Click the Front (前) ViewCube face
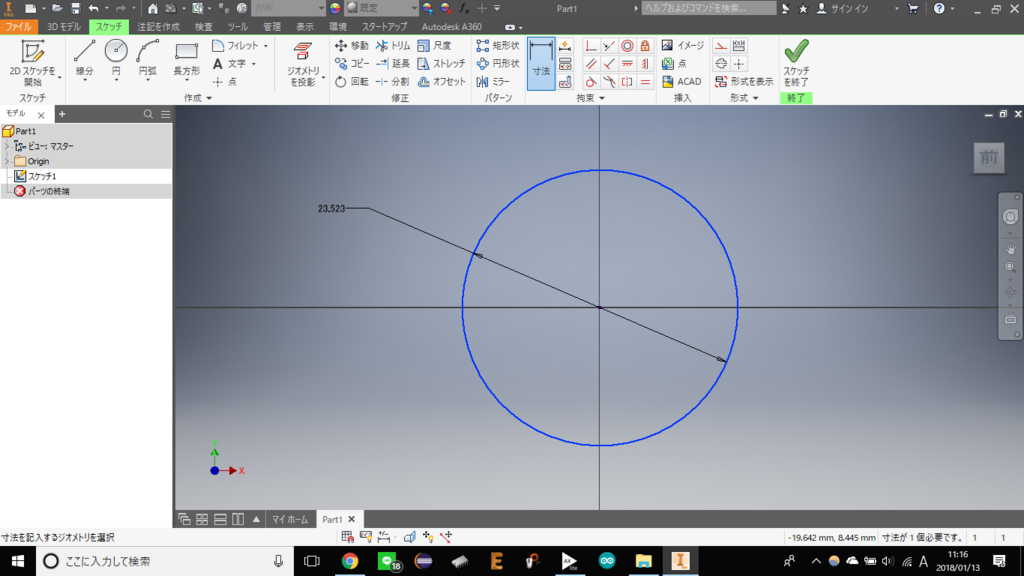 (x=989, y=157)
